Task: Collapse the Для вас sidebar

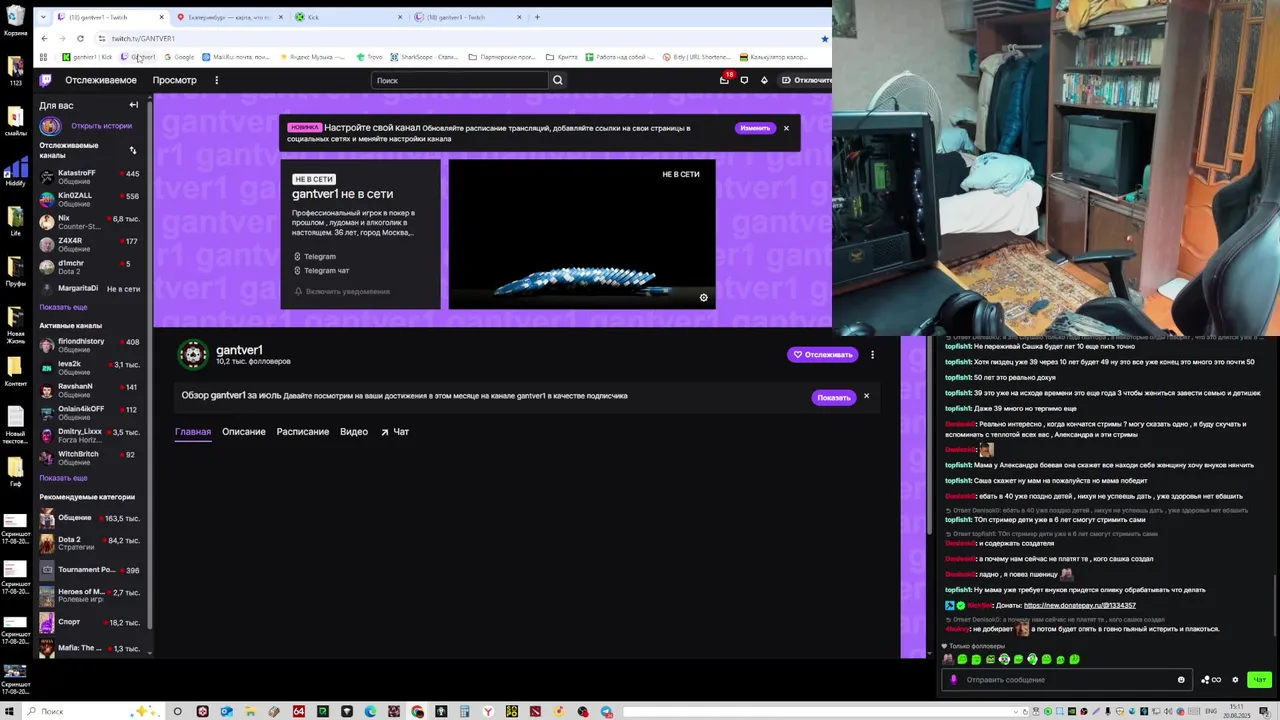Action: pos(133,105)
